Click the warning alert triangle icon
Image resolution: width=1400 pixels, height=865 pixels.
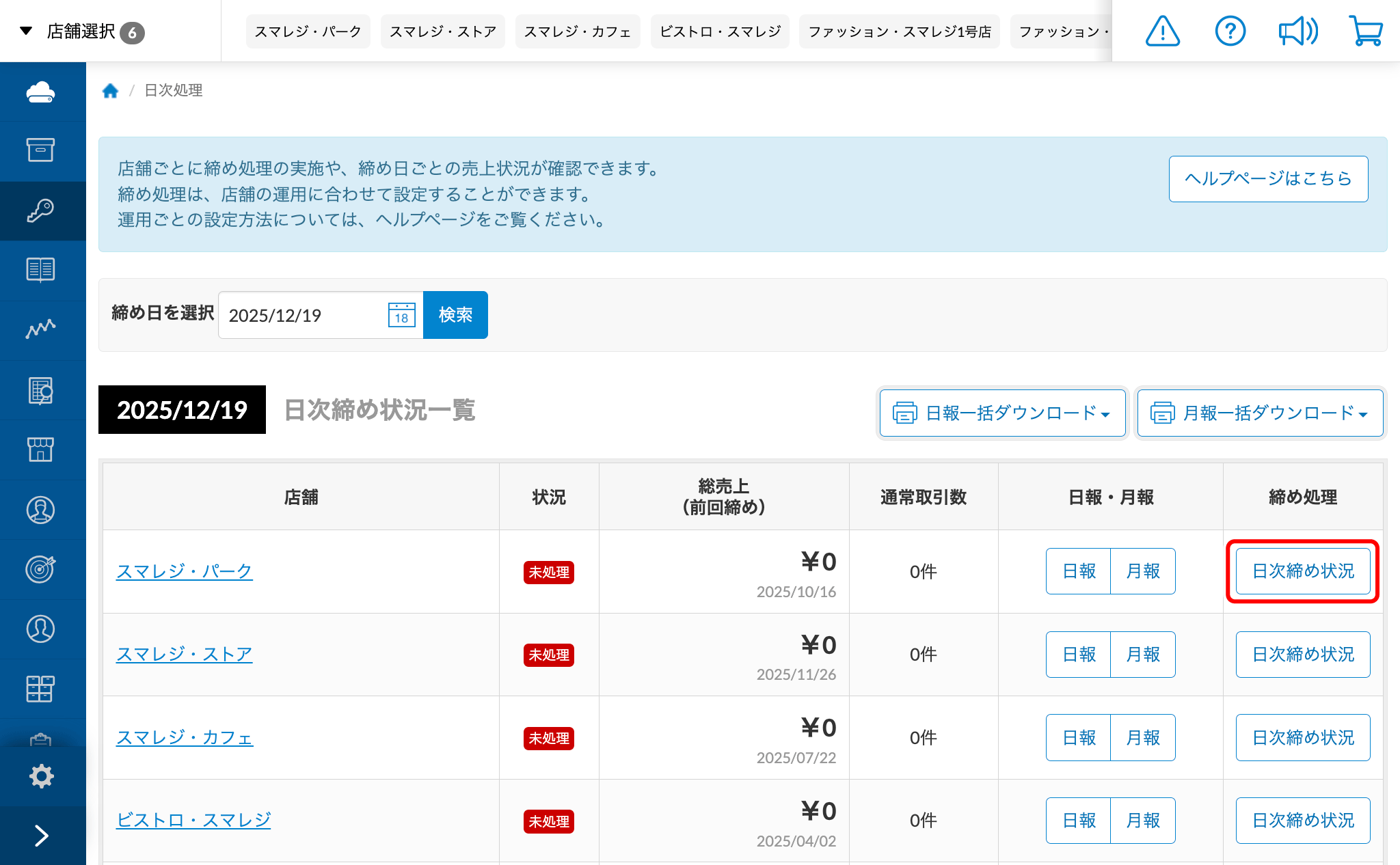coord(1162,31)
